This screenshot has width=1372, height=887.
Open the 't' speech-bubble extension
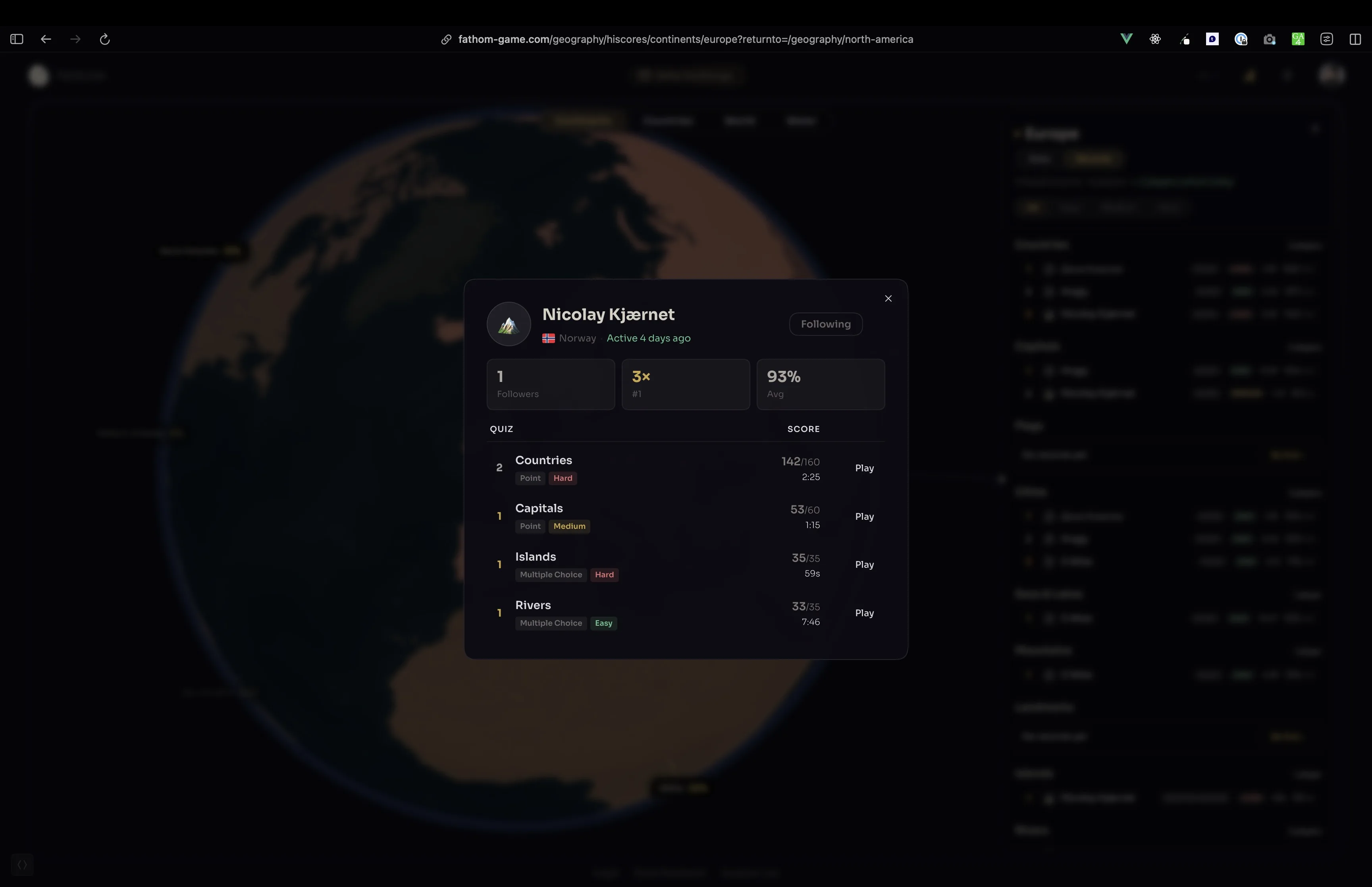(x=1212, y=39)
